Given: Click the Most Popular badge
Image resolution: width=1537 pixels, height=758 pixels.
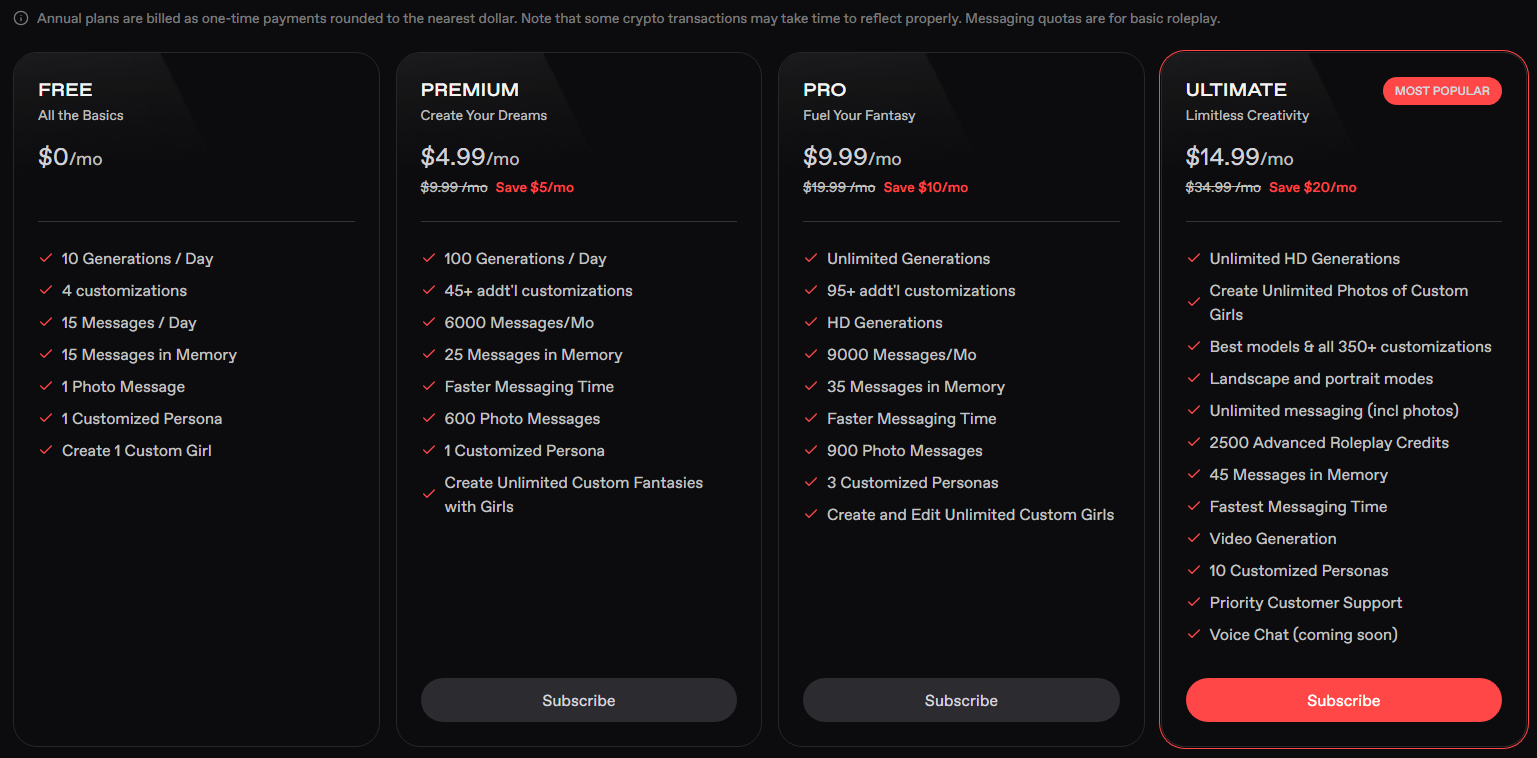Looking at the screenshot, I should (x=1442, y=90).
